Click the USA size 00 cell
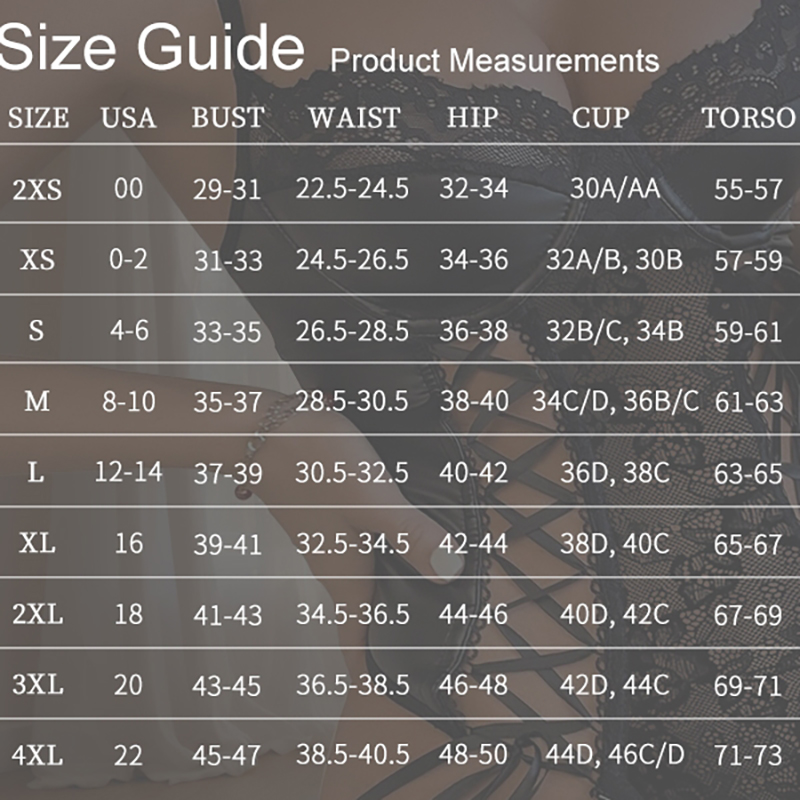Image resolution: width=800 pixels, height=800 pixels. pos(129,189)
